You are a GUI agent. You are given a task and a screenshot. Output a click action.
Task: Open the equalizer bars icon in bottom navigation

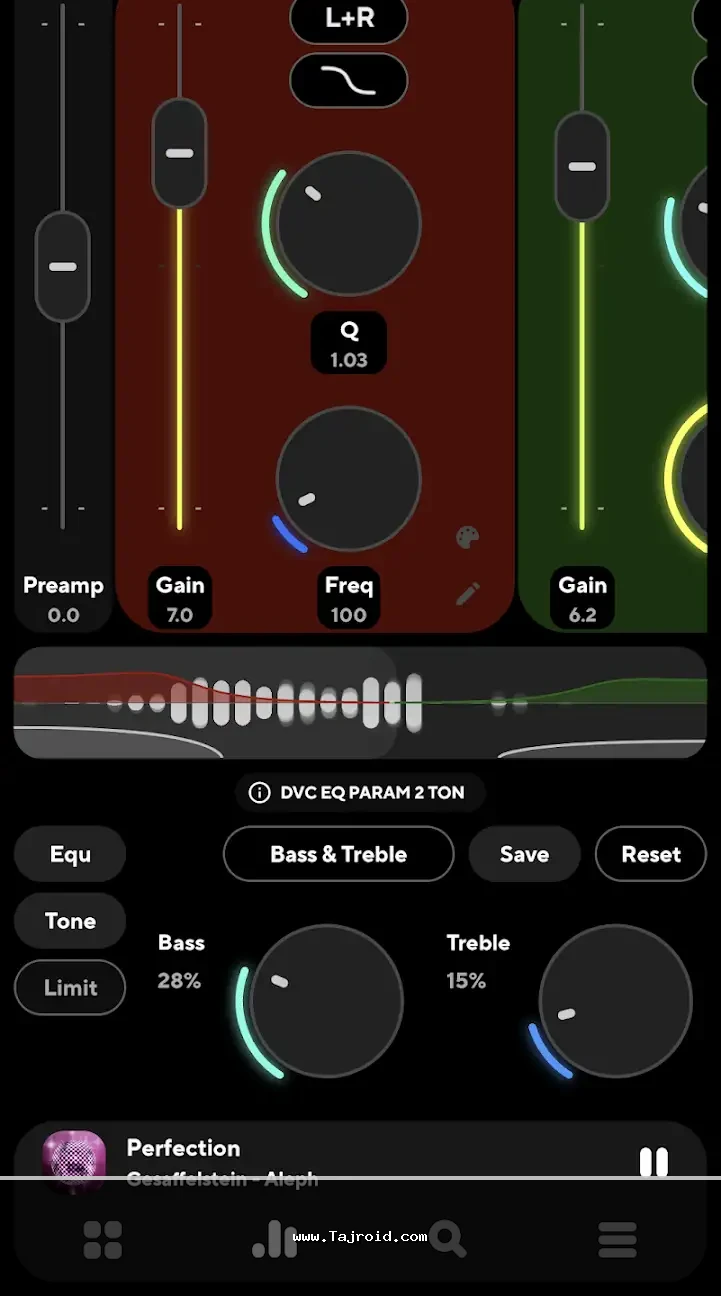pyautogui.click(x=274, y=1240)
